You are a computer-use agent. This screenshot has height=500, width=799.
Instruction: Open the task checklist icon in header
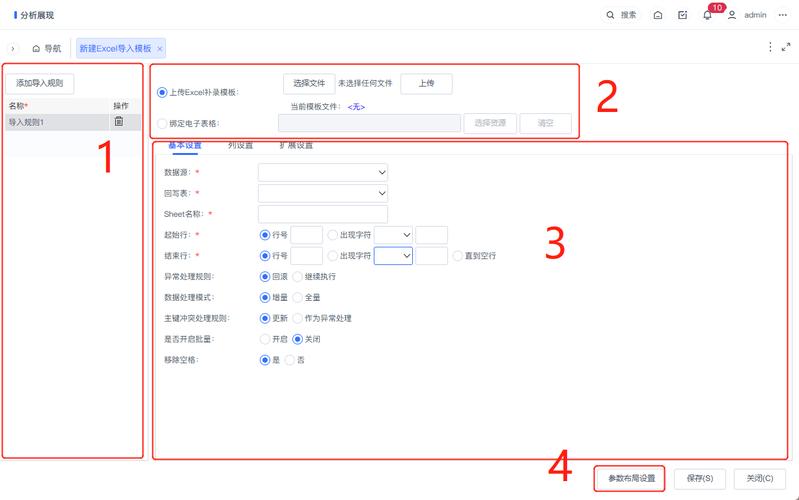pyautogui.click(x=683, y=15)
